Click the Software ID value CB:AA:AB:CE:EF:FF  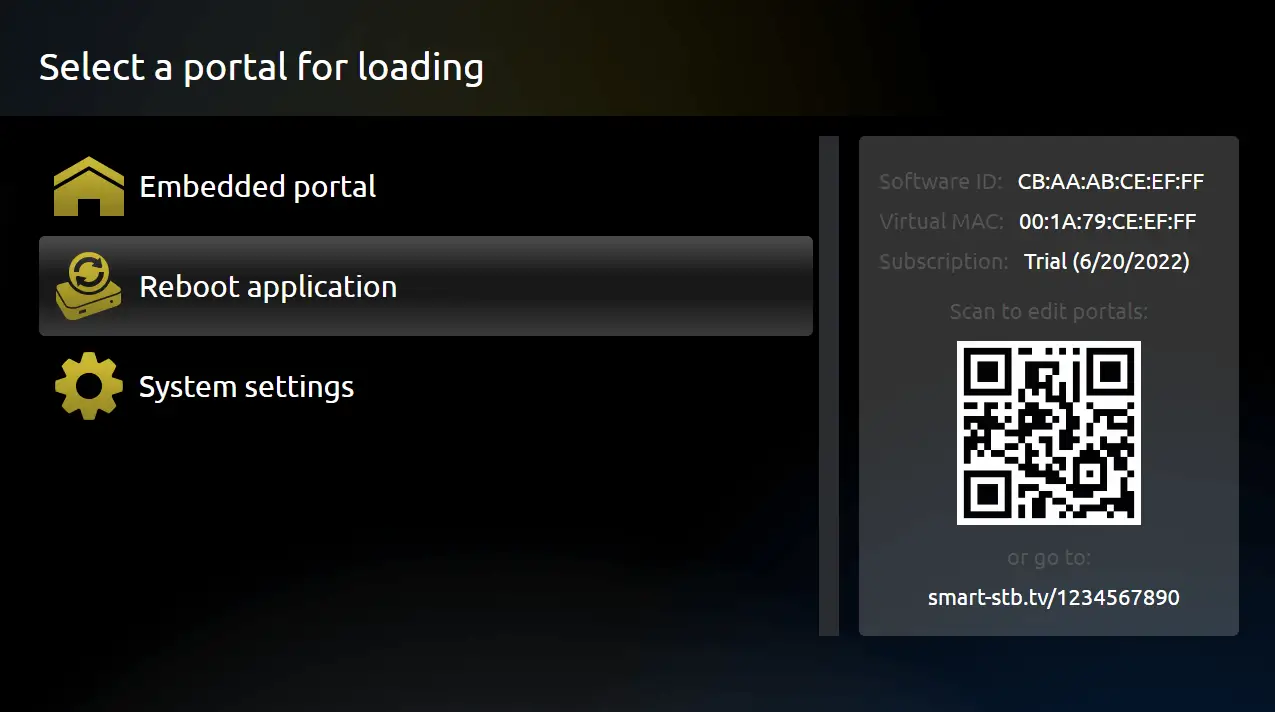(x=1111, y=182)
